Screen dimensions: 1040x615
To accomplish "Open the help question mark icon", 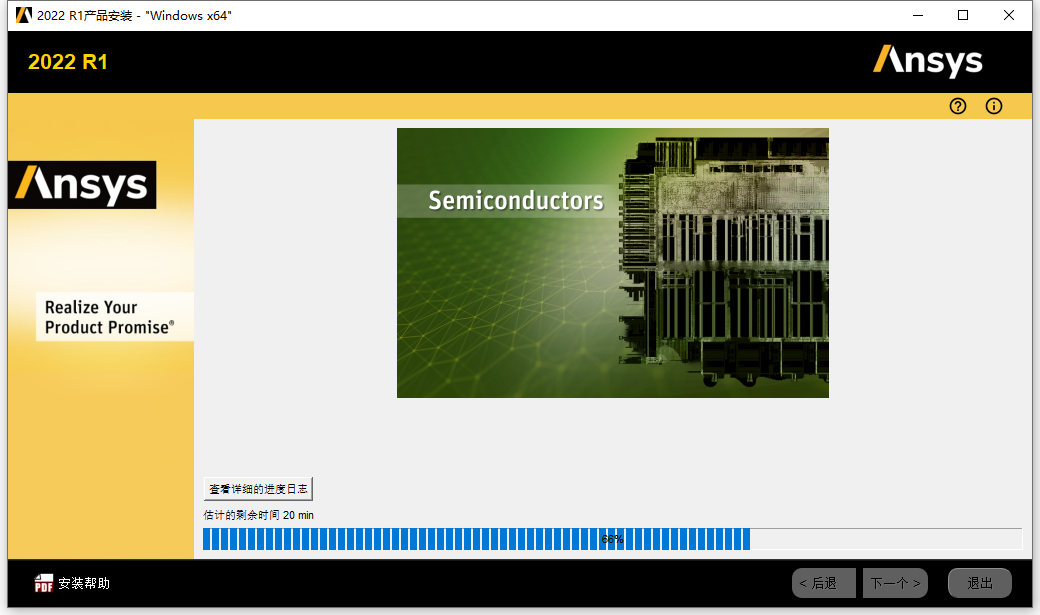I will click(958, 106).
